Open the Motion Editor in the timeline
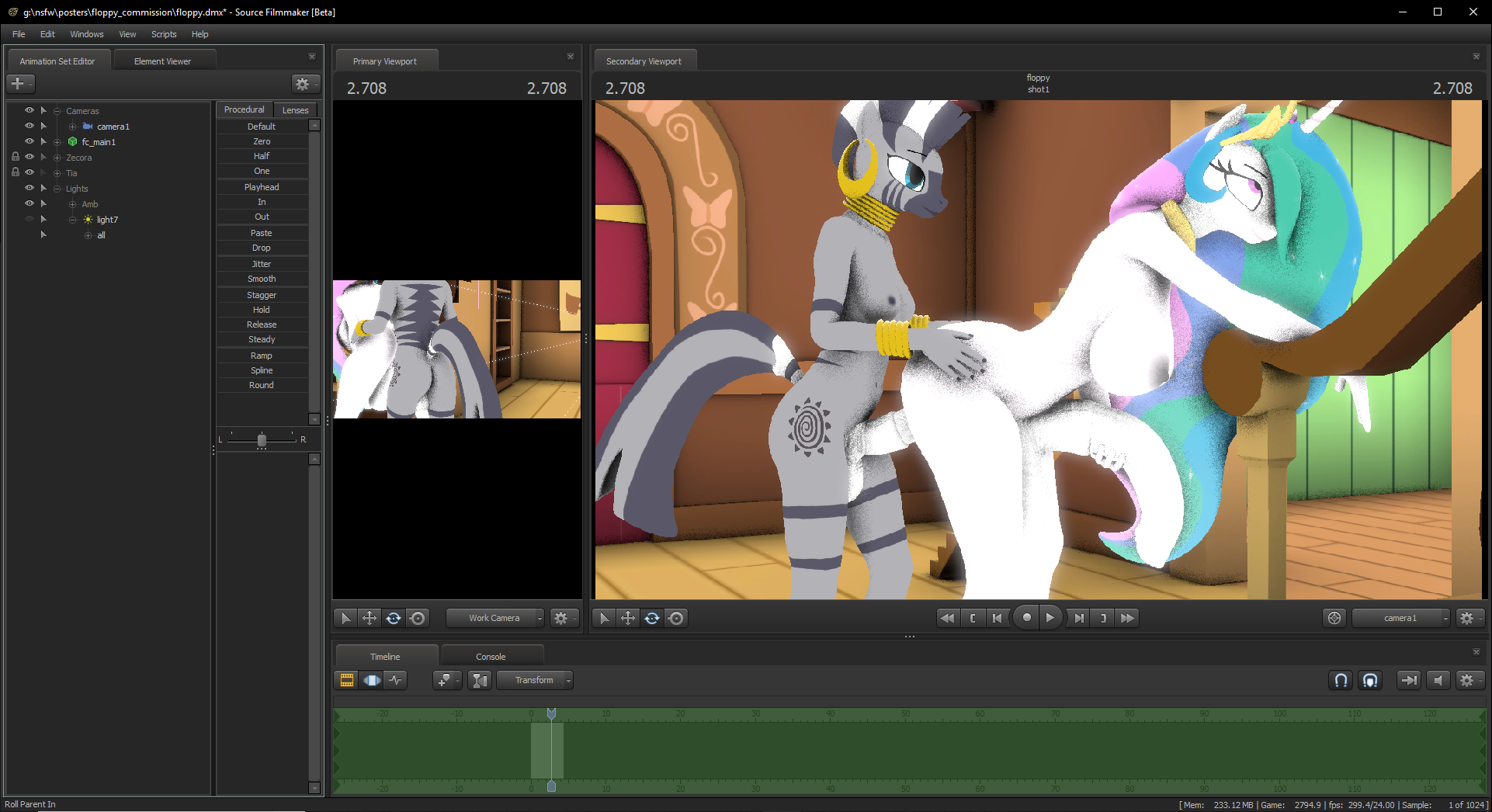This screenshot has height=812, width=1492. point(372,680)
